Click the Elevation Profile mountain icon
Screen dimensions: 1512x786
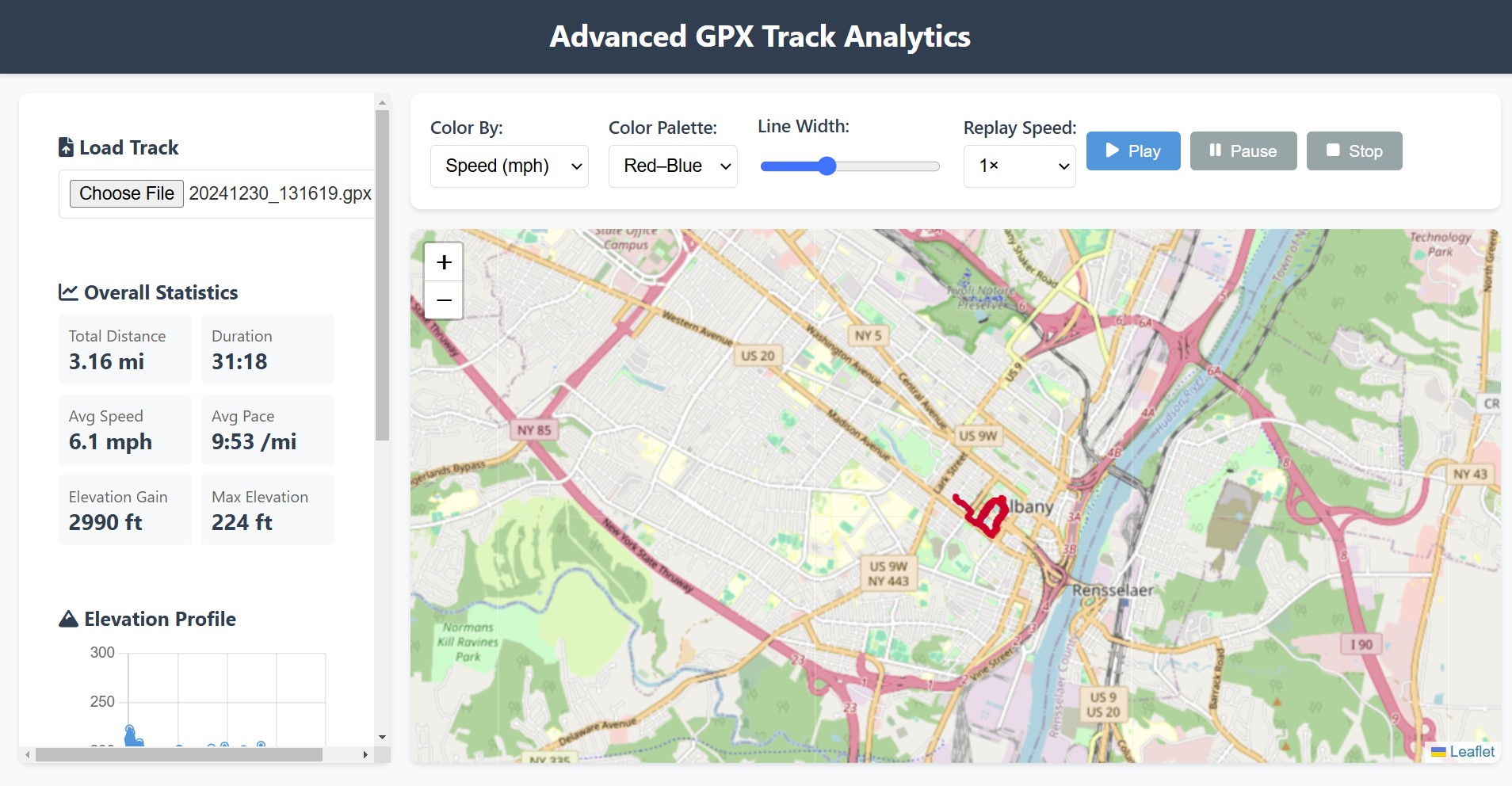(69, 619)
